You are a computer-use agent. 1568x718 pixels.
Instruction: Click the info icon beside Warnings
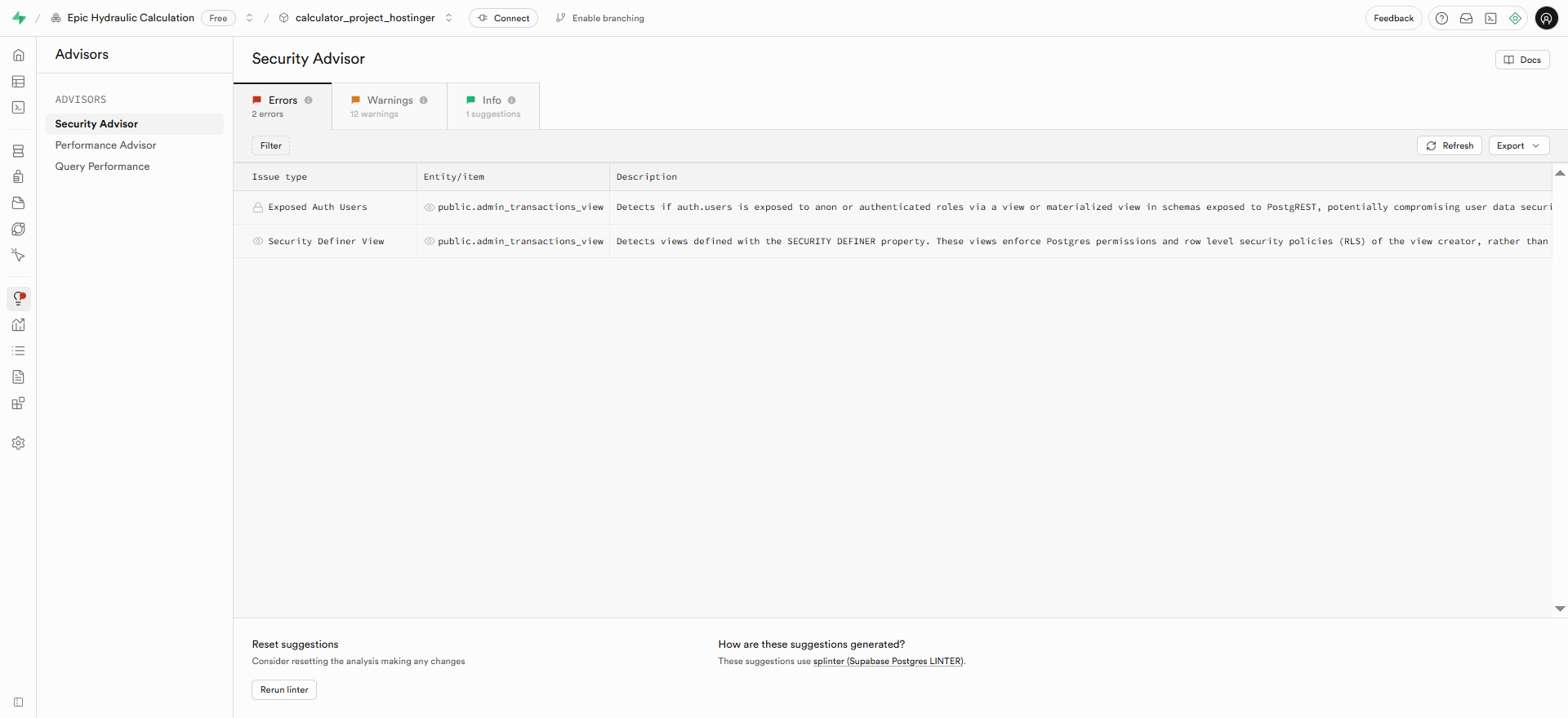(424, 100)
